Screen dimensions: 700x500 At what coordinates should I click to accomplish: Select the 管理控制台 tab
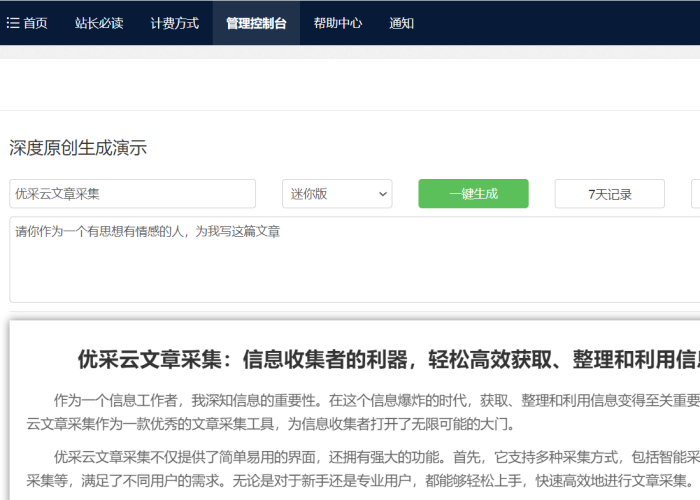256,23
